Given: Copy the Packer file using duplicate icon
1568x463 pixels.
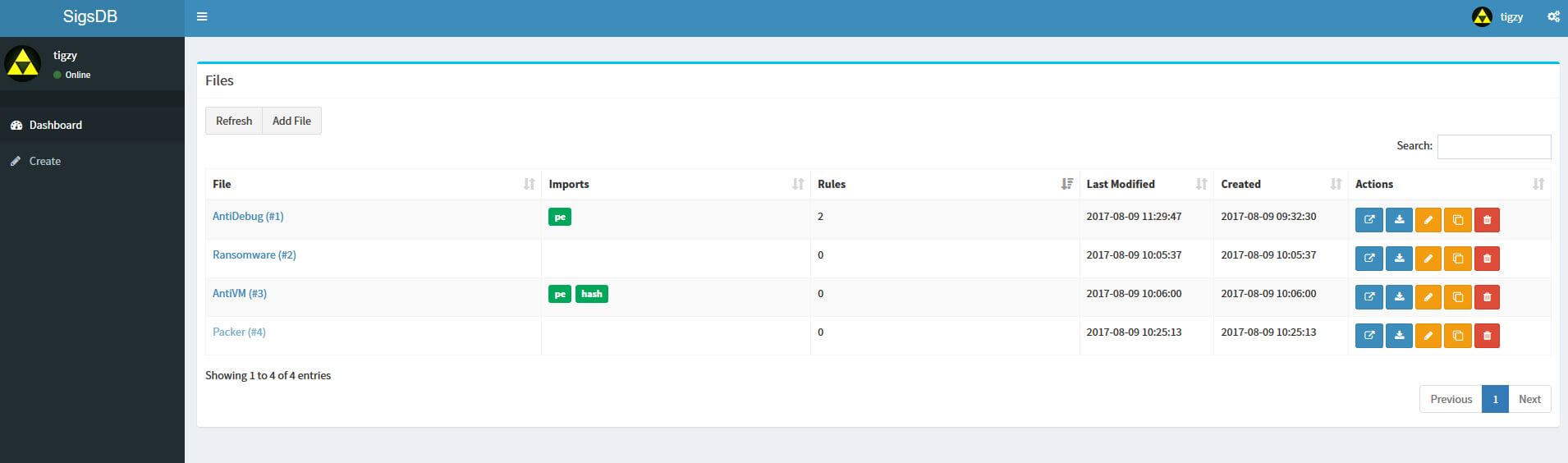Looking at the screenshot, I should click(x=1458, y=336).
